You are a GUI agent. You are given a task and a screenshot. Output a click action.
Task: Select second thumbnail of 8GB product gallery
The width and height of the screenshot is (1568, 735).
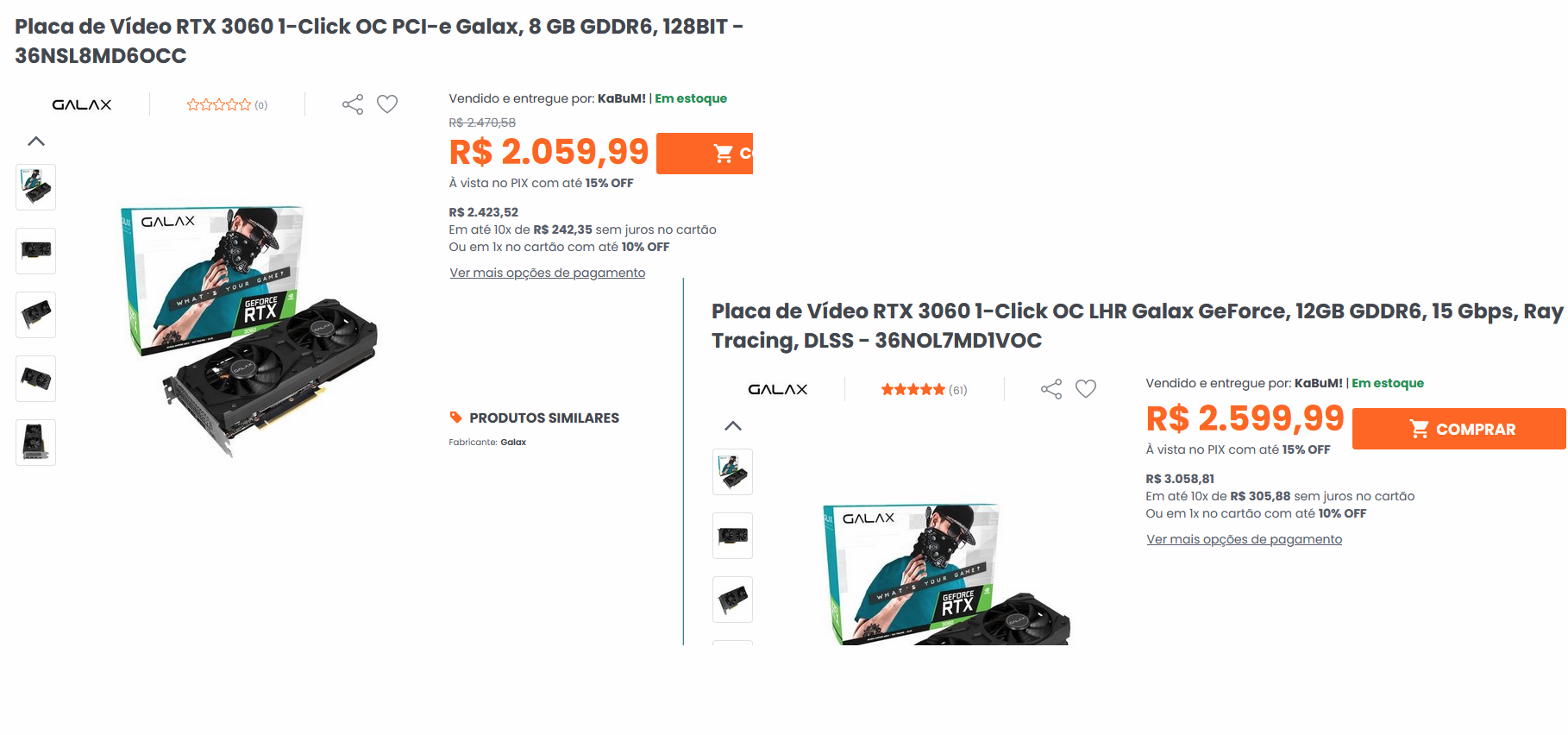[x=36, y=251]
